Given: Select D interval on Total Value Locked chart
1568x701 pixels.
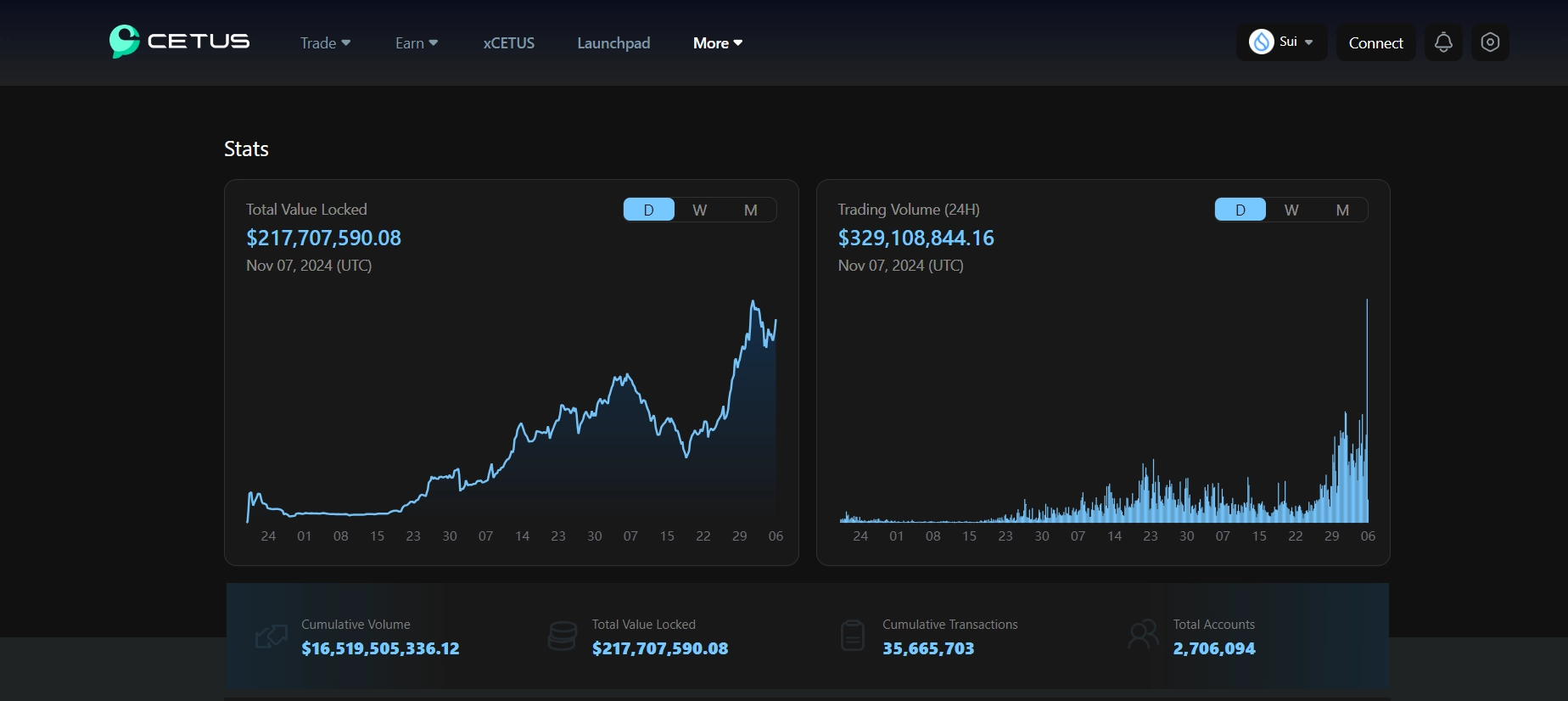Looking at the screenshot, I should [x=649, y=210].
